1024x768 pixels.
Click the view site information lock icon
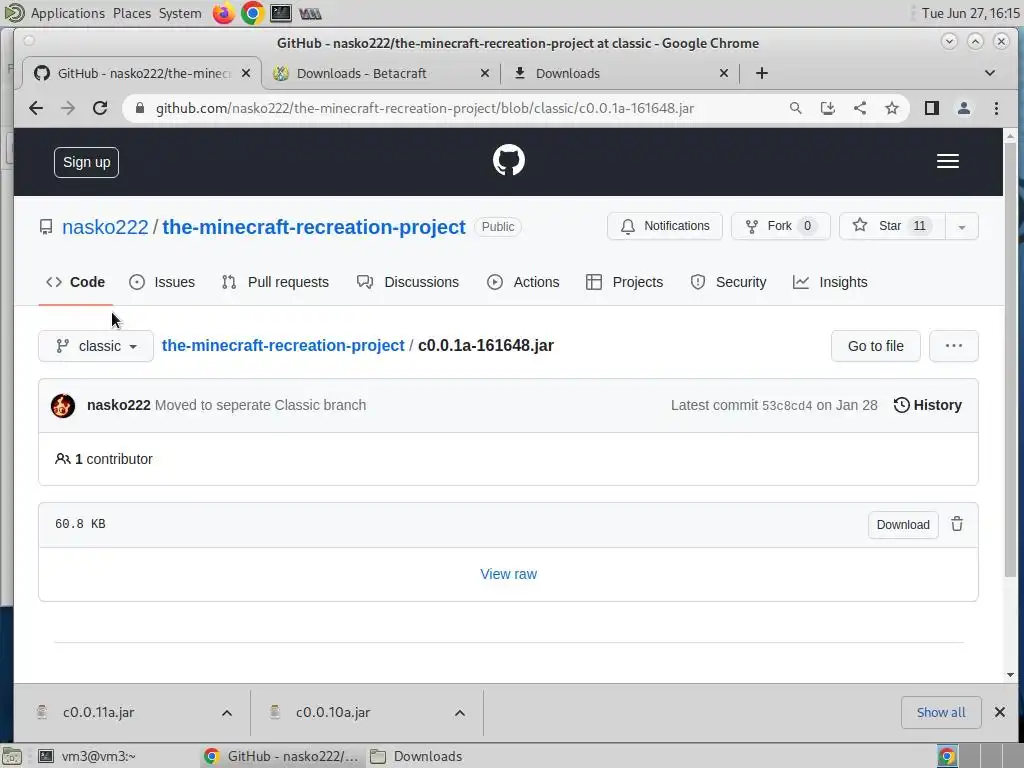point(139,108)
